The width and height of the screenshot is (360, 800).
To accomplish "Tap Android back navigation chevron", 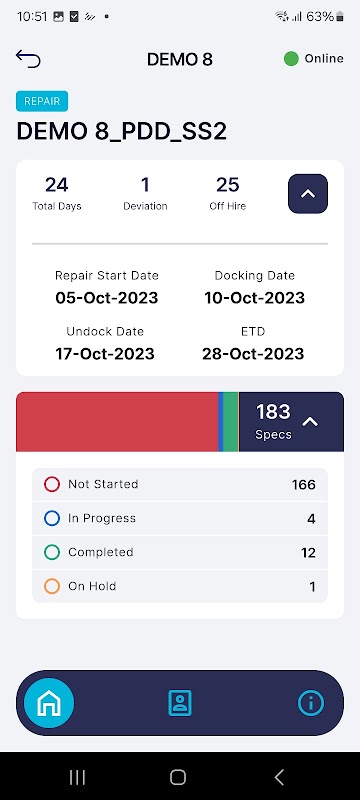I will point(279,777).
